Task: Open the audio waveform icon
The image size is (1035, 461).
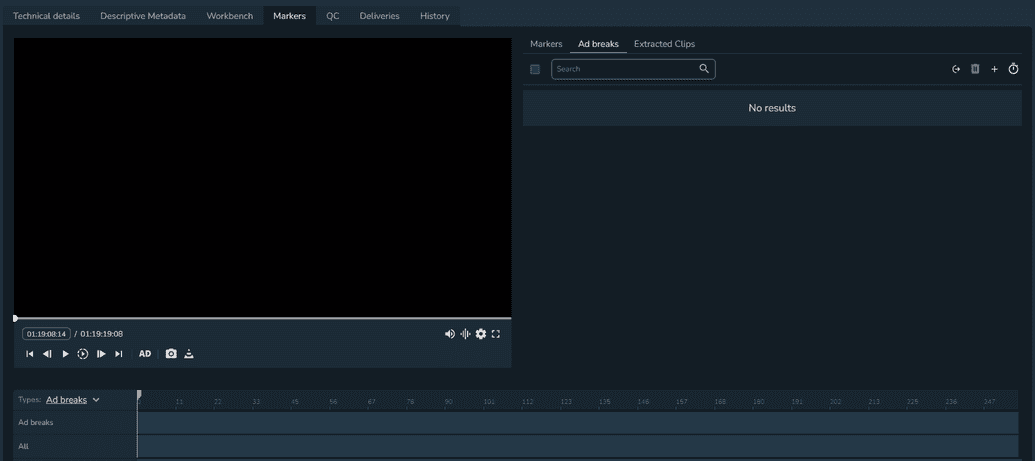Action: (465, 334)
